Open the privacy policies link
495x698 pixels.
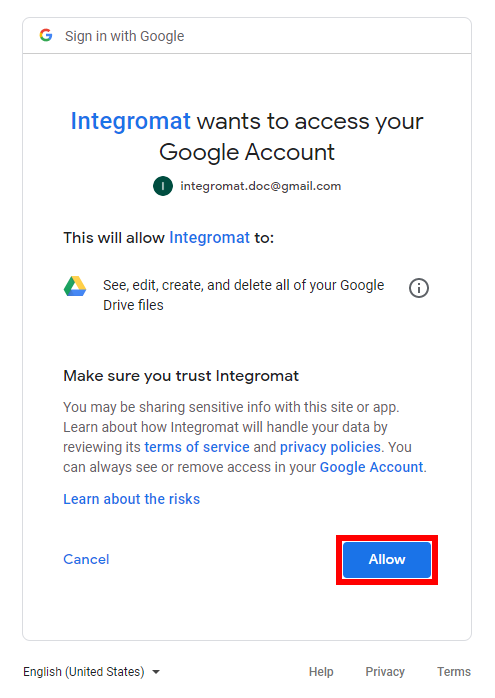pyautogui.click(x=330, y=447)
